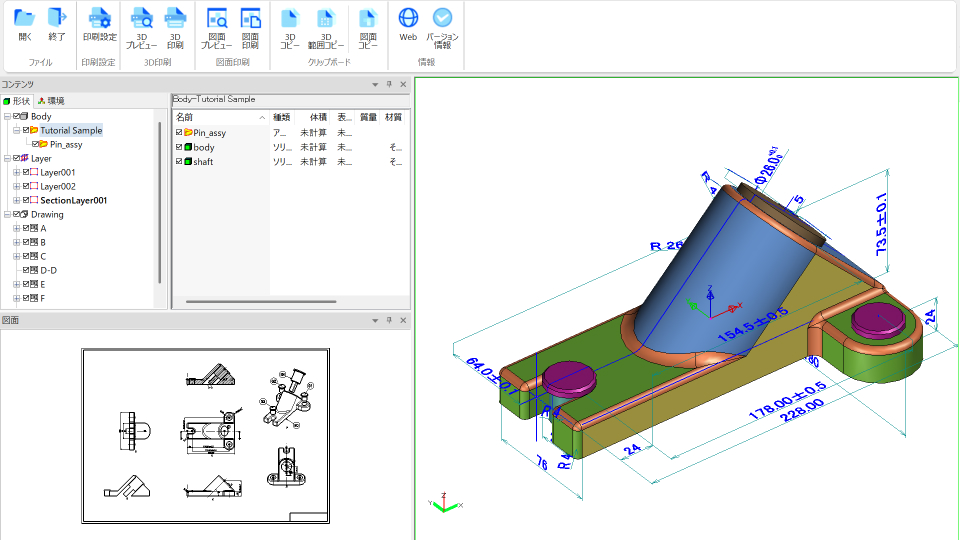The height and width of the screenshot is (540, 960).
Task: Select the 形状 tab
Action: (x=17, y=101)
